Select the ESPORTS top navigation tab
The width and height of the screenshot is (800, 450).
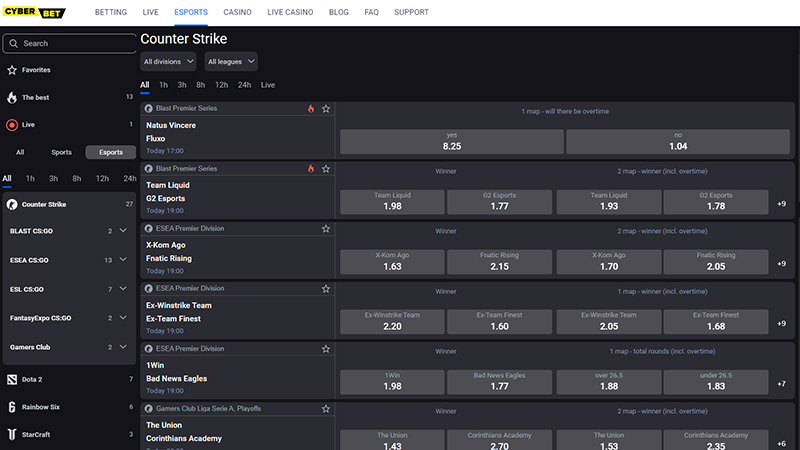point(191,12)
